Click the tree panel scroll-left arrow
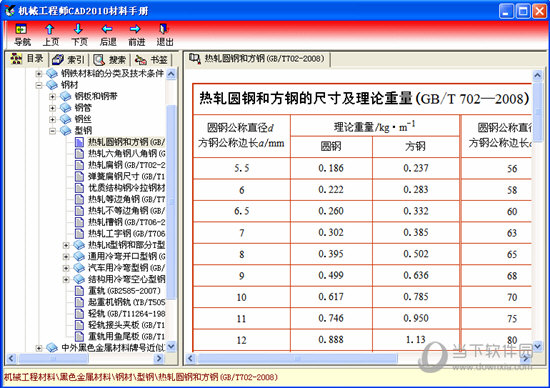Image resolution: width=550 pixels, height=388 pixels. 11,359
